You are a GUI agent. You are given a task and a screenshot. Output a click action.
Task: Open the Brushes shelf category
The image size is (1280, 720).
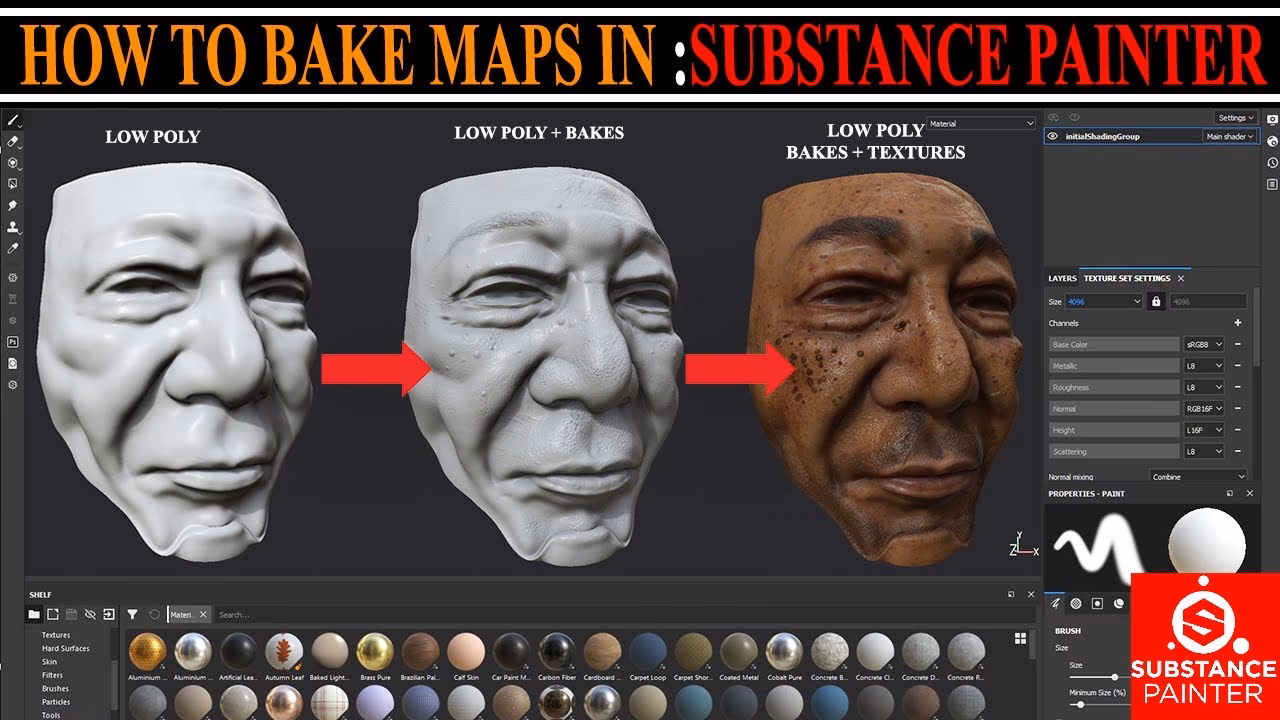(x=55, y=689)
